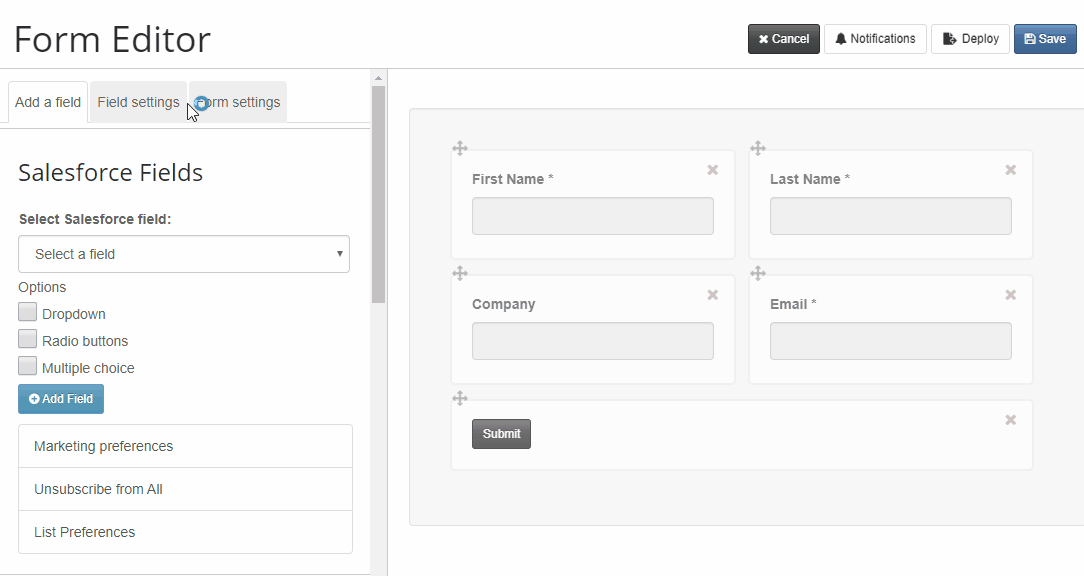Click the move handle above the Last Name field
This screenshot has height=576, width=1084.
pyautogui.click(x=758, y=148)
